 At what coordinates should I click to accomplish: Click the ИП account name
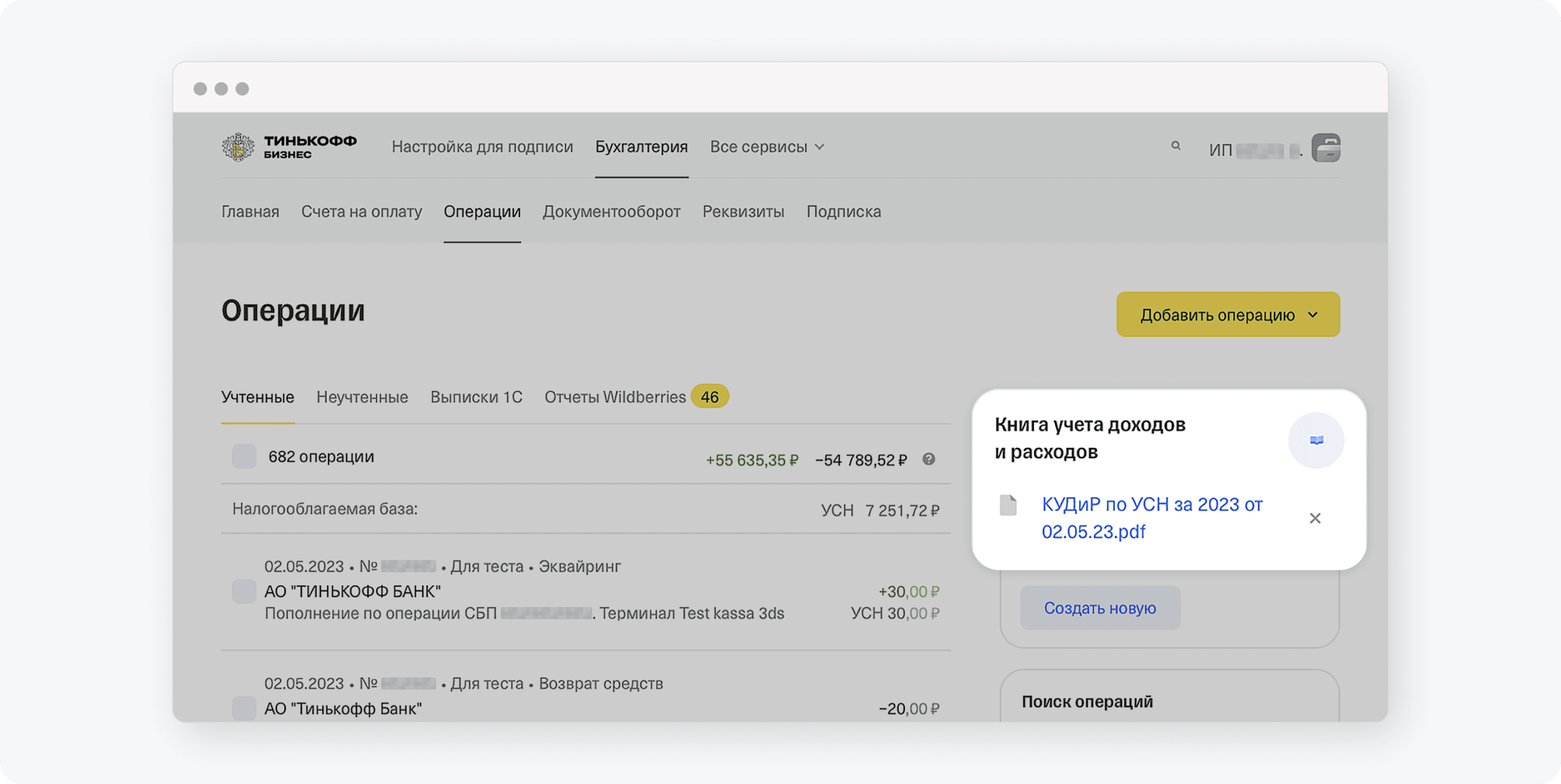1255,150
